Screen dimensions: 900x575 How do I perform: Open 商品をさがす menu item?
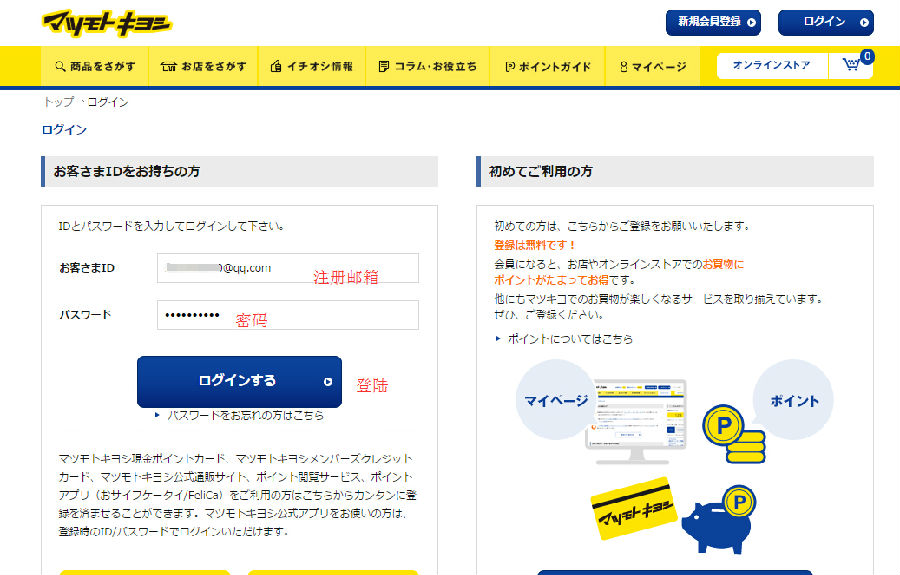[x=96, y=66]
